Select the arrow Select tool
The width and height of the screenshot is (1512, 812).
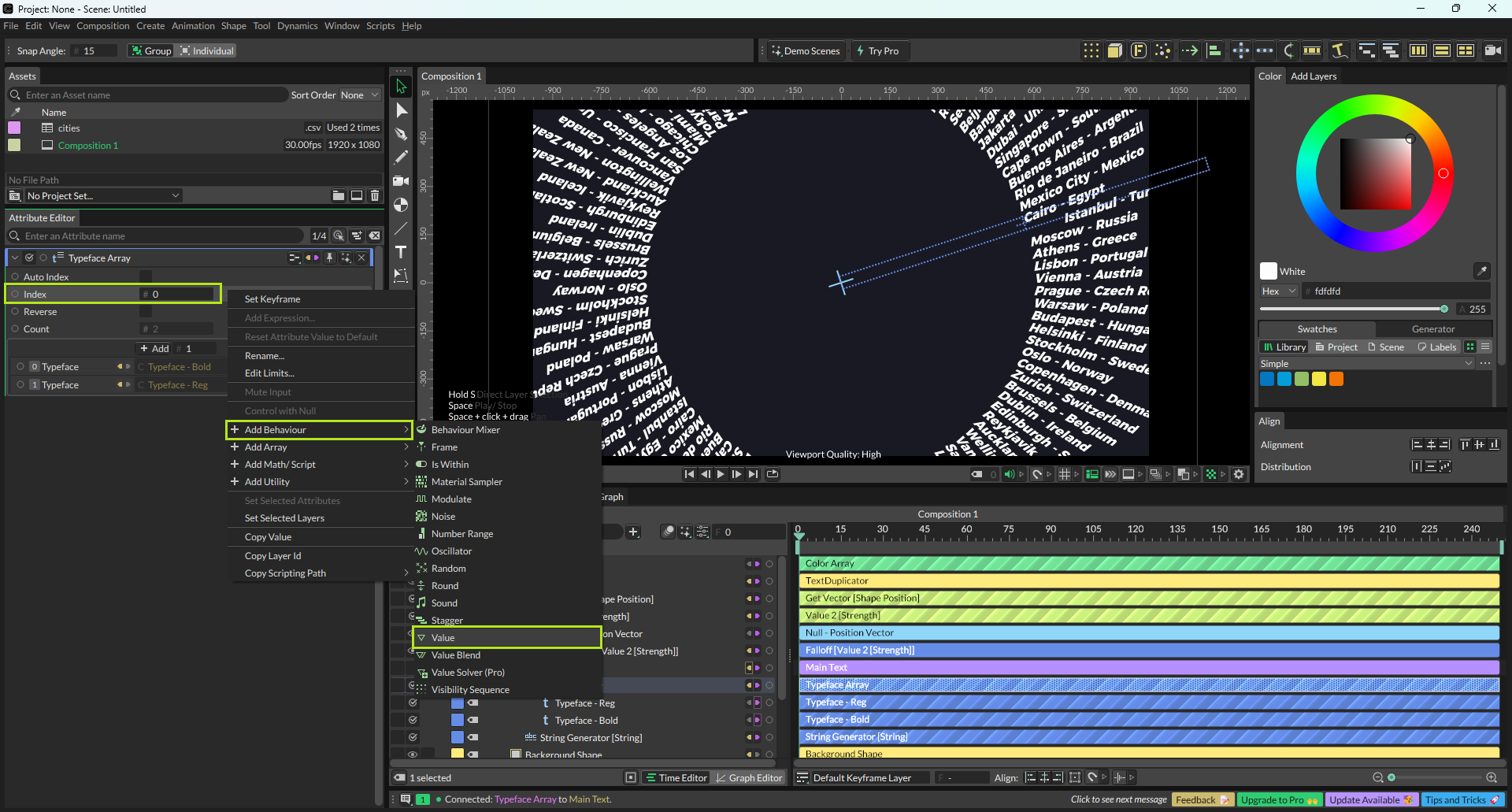tap(401, 87)
